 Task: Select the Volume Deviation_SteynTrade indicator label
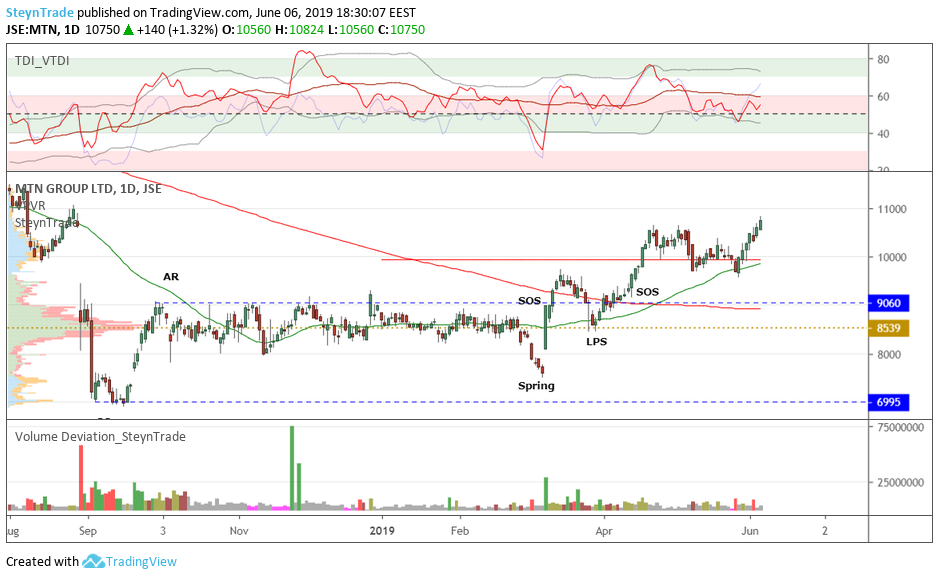click(100, 436)
